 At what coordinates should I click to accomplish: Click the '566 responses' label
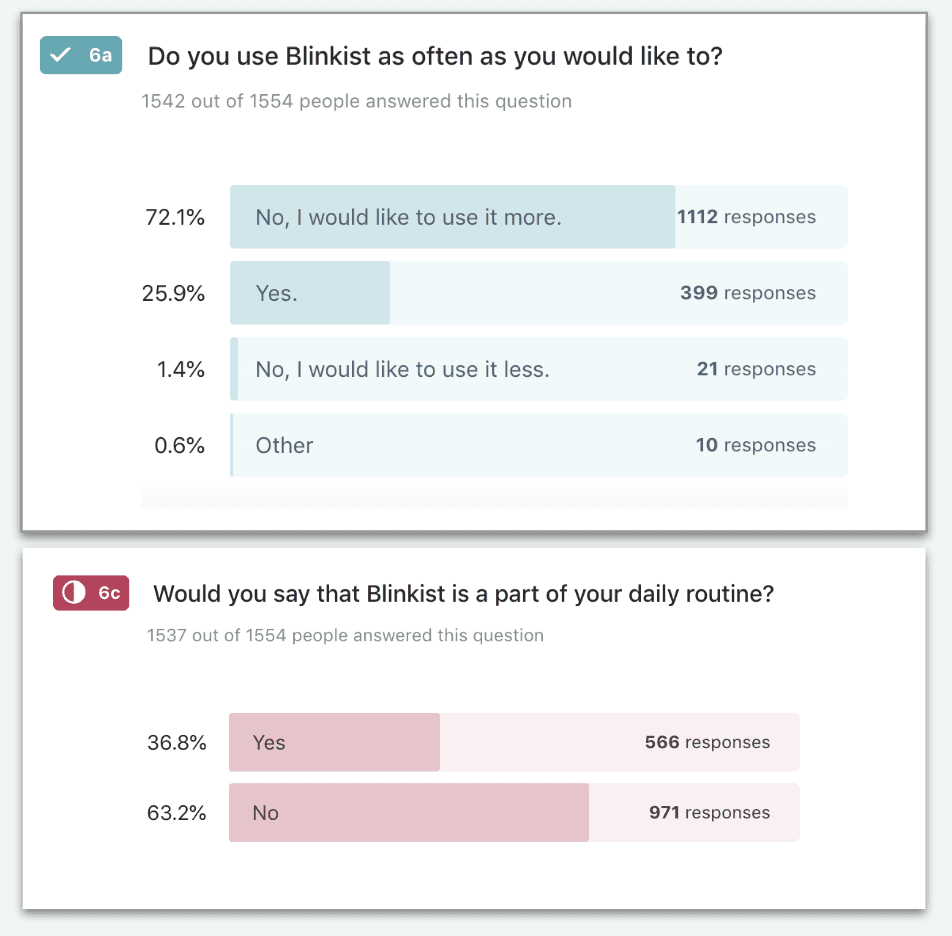[x=707, y=742]
